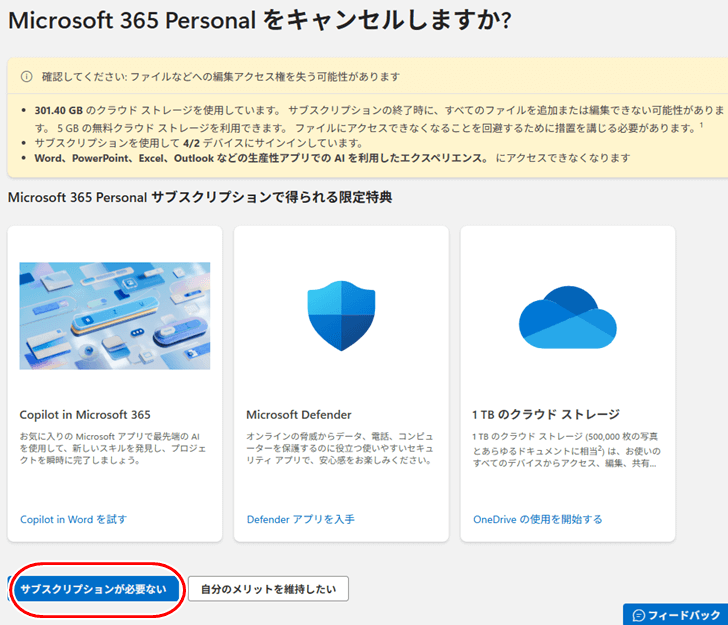
Task: Click the "Microsoft Defender" card title
Action: (298, 414)
